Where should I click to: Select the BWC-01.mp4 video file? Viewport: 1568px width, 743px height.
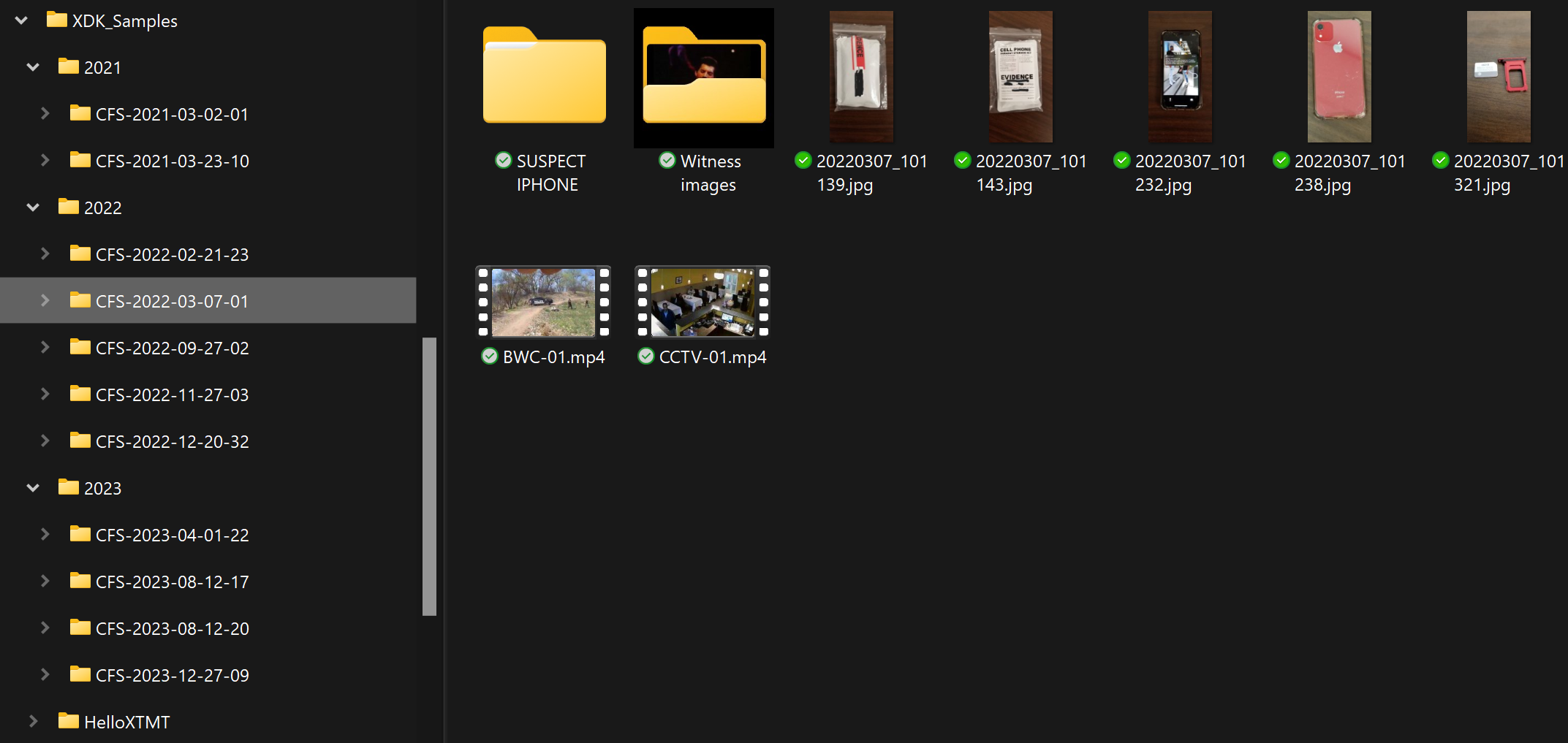(x=543, y=302)
